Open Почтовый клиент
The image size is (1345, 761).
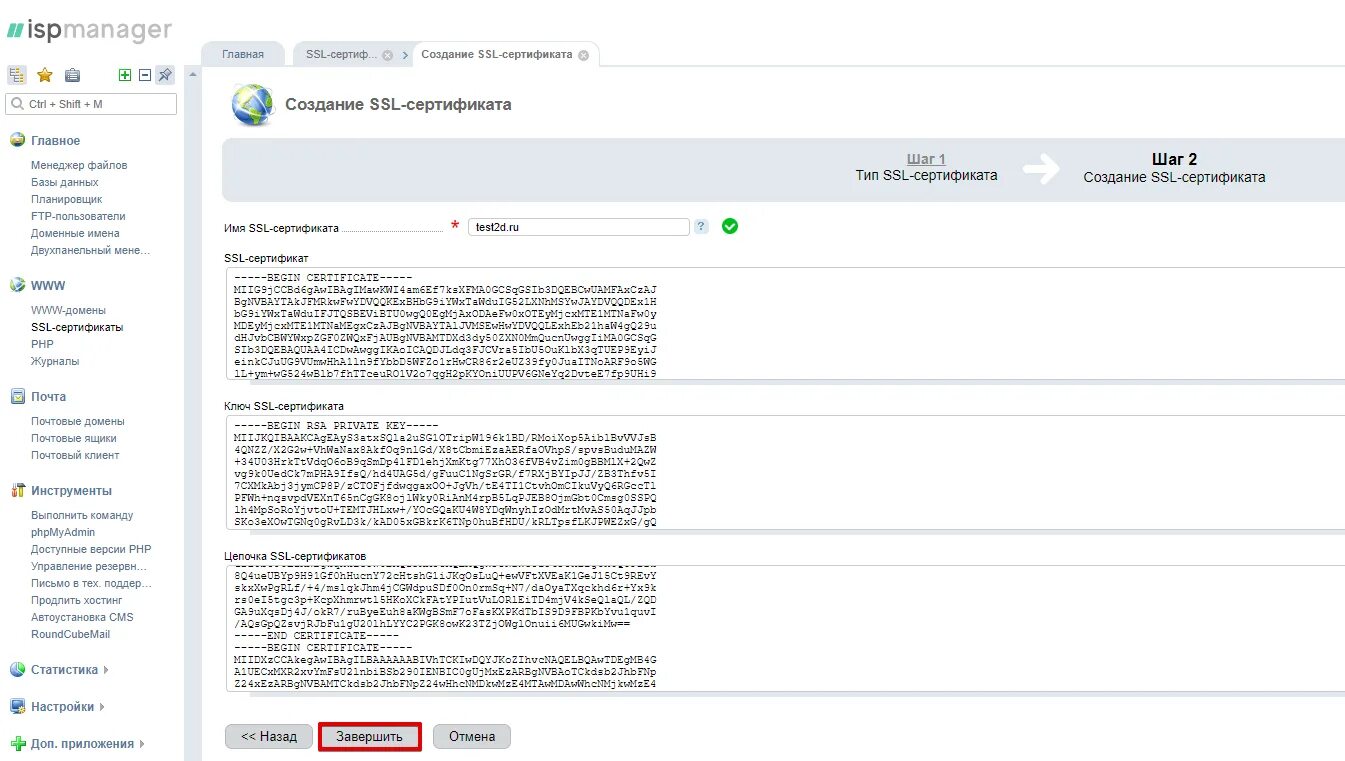click(75, 455)
